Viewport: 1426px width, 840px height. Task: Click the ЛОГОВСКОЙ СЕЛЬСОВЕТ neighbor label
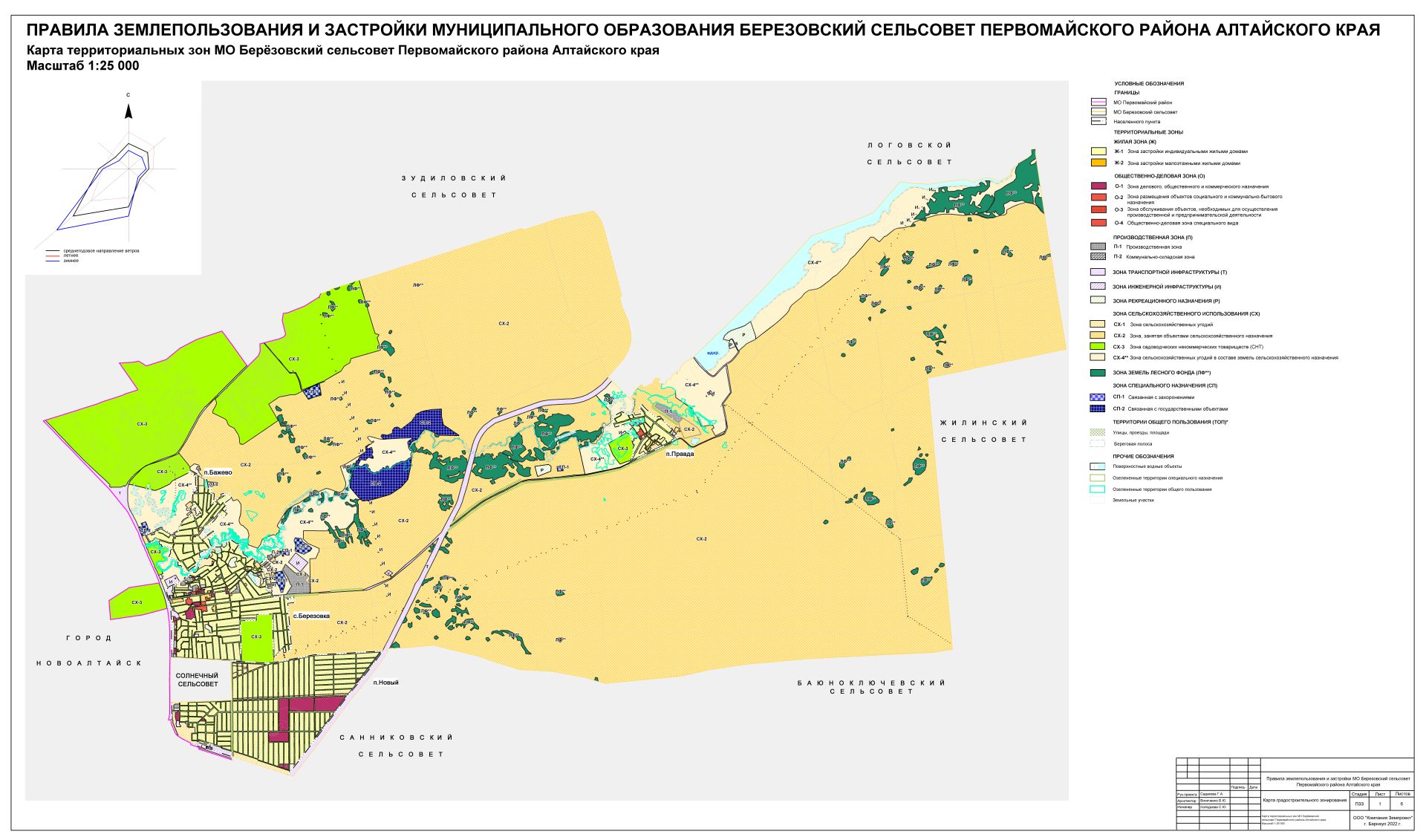click(x=909, y=154)
